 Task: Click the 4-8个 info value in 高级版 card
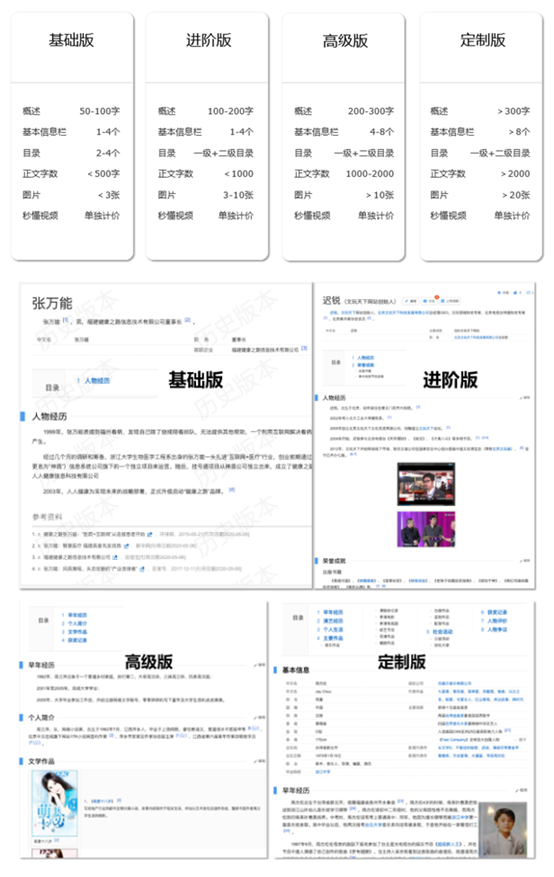point(382,132)
